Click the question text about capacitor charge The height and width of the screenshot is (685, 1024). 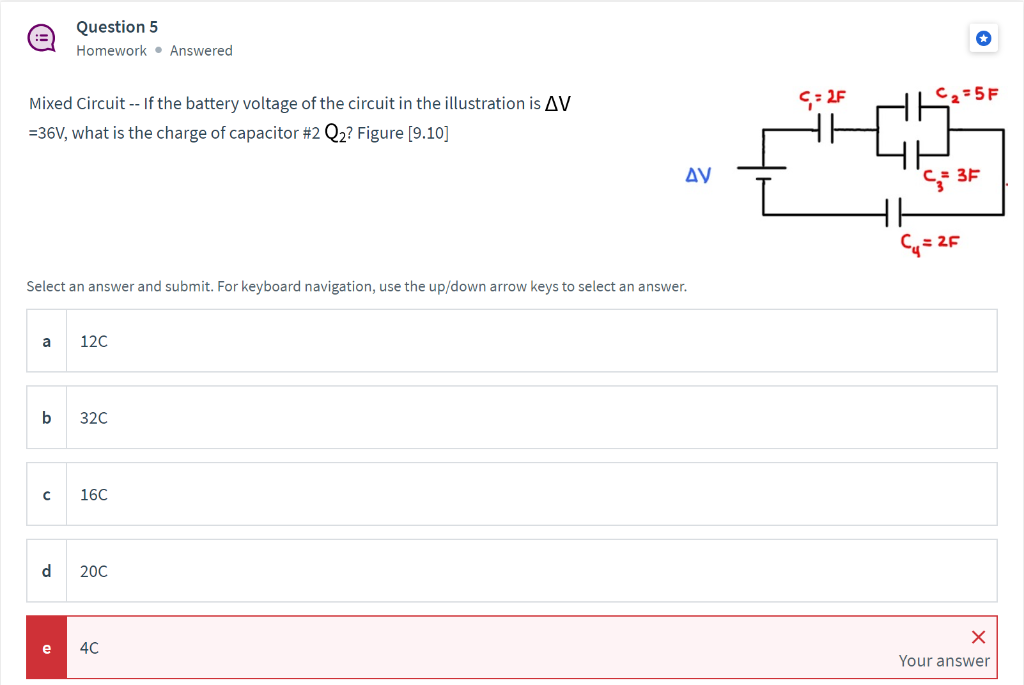pyautogui.click(x=300, y=117)
